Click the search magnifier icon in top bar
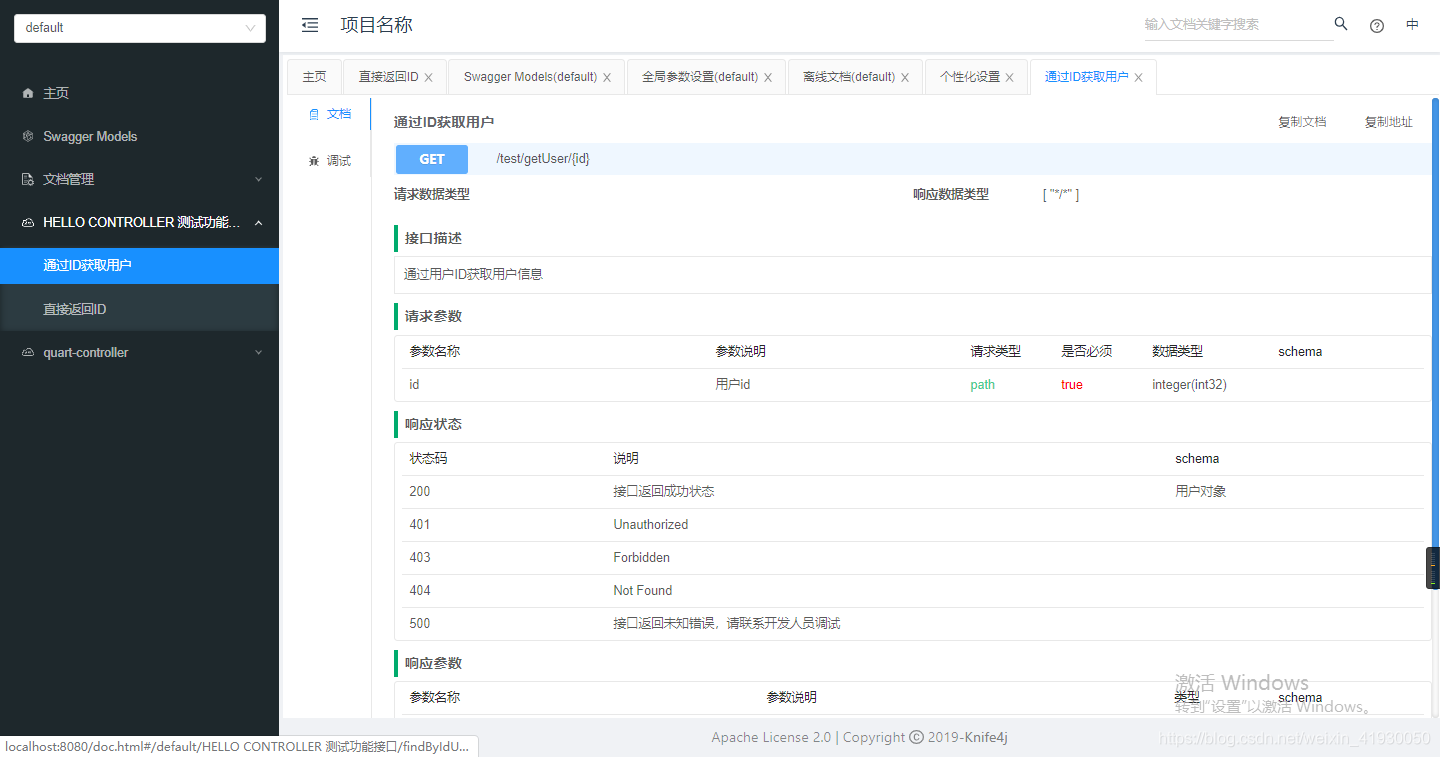 coord(1341,23)
